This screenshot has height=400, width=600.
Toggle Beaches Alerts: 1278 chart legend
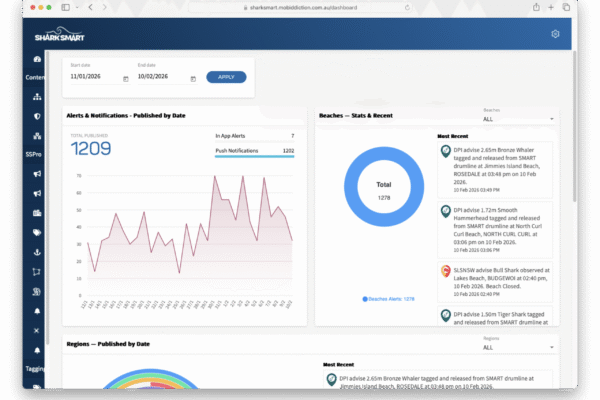[388, 299]
